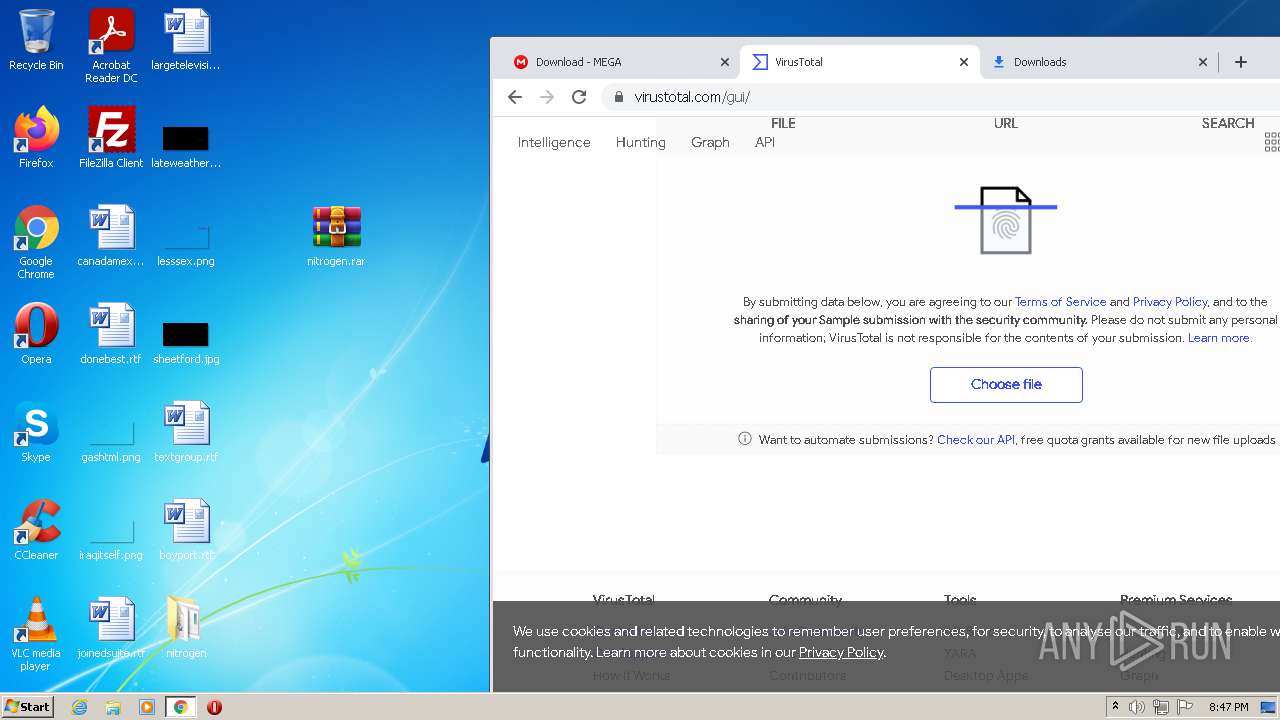Select the iraqitself.png desktop file
Screen dimensions: 1280x720
(111, 540)
